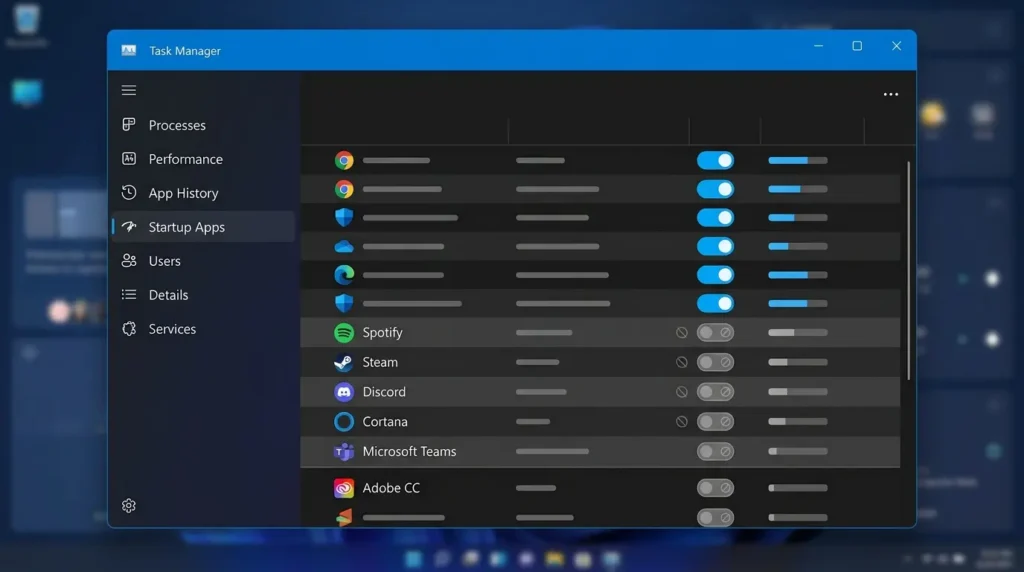Enable the Spotify startup toggle
This screenshot has height=572, width=1024.
(x=715, y=332)
